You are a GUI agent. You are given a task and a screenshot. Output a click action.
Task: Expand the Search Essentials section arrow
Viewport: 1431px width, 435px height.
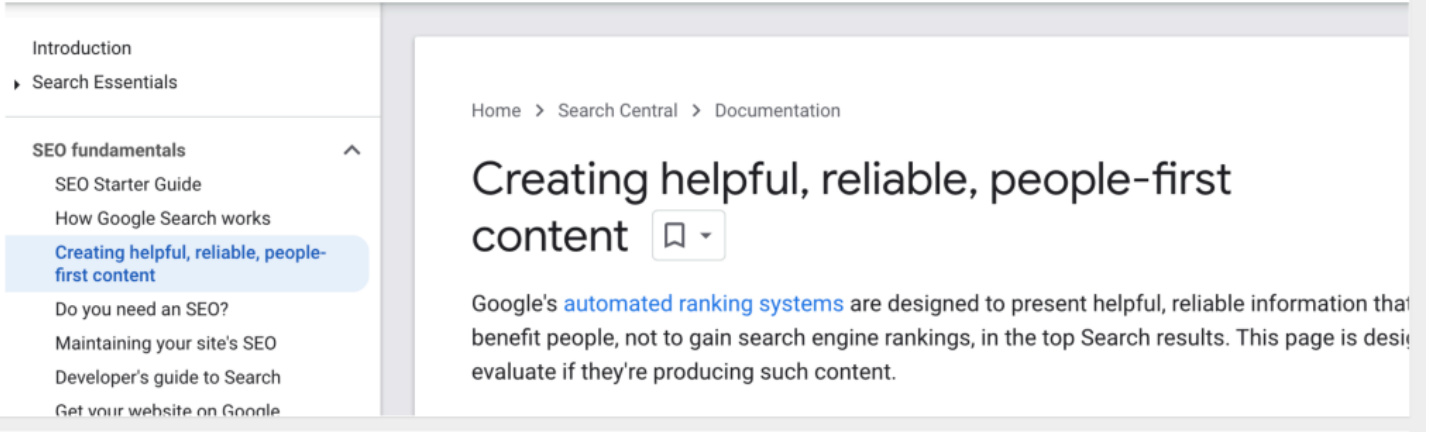coord(18,85)
